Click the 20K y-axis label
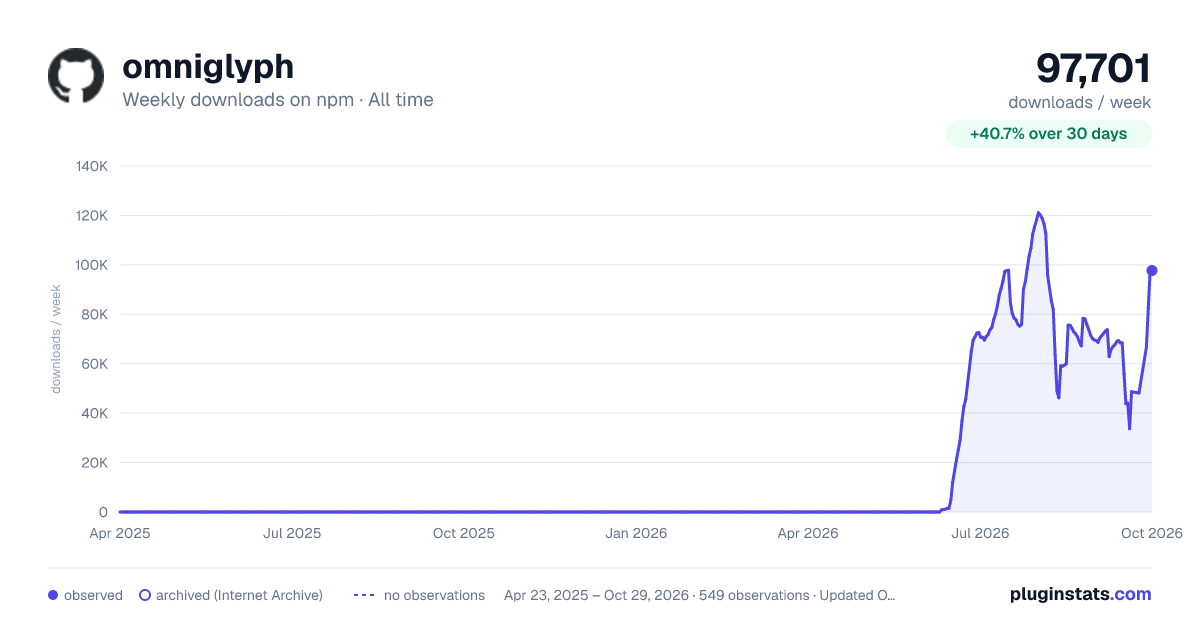Viewport: 1200px width, 630px height. [x=95, y=463]
